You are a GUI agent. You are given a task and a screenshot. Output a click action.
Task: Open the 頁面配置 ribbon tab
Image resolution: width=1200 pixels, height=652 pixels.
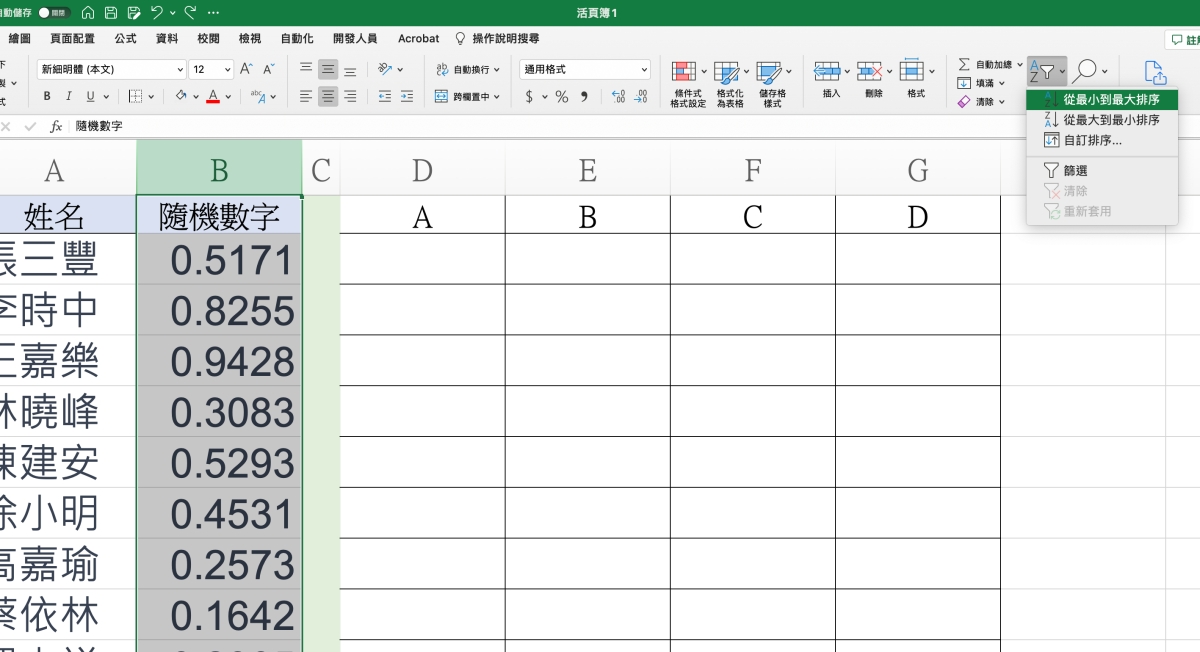click(x=72, y=38)
